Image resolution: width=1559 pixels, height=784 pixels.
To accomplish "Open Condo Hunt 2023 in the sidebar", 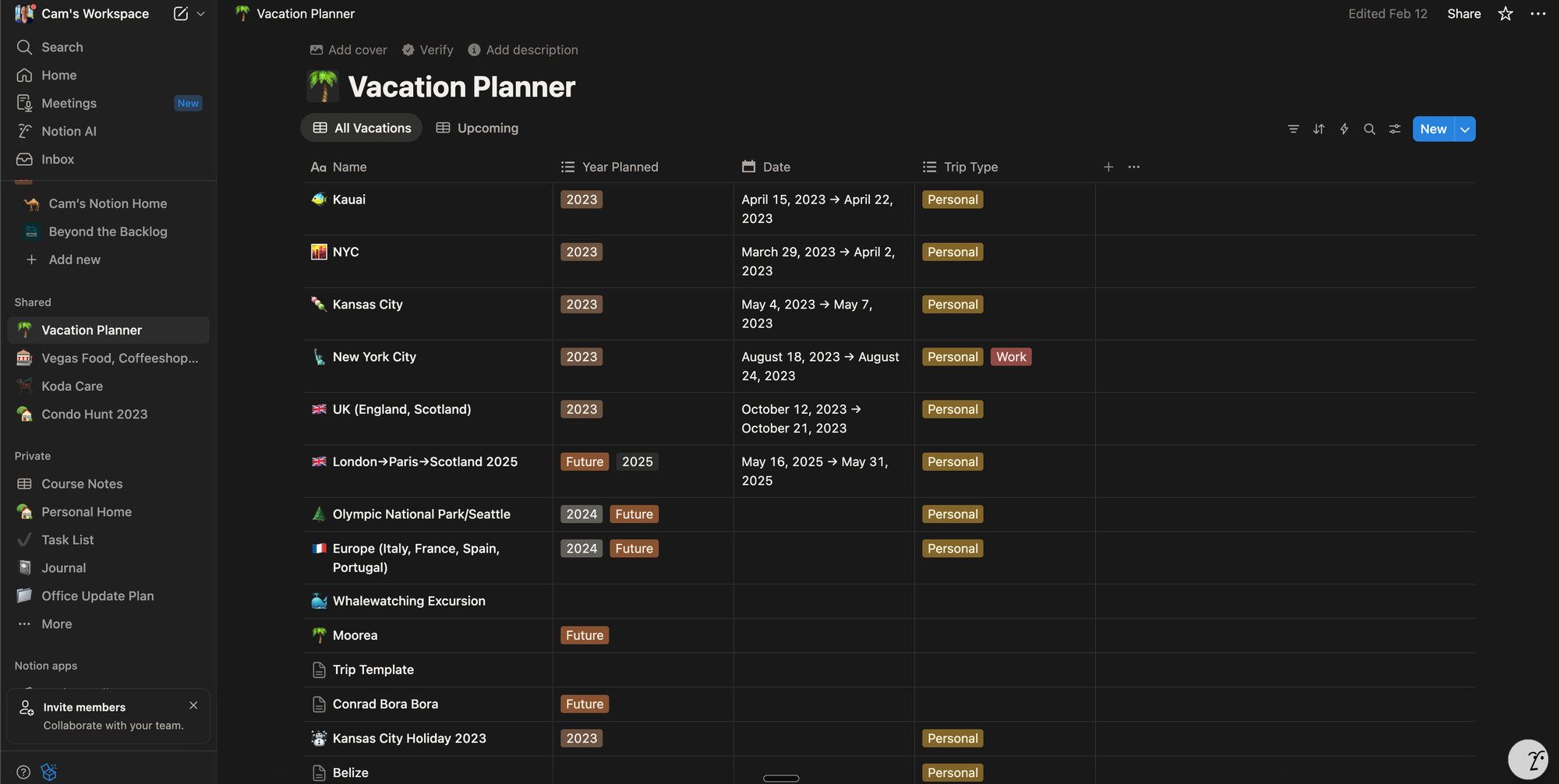I will pyautogui.click(x=94, y=415).
